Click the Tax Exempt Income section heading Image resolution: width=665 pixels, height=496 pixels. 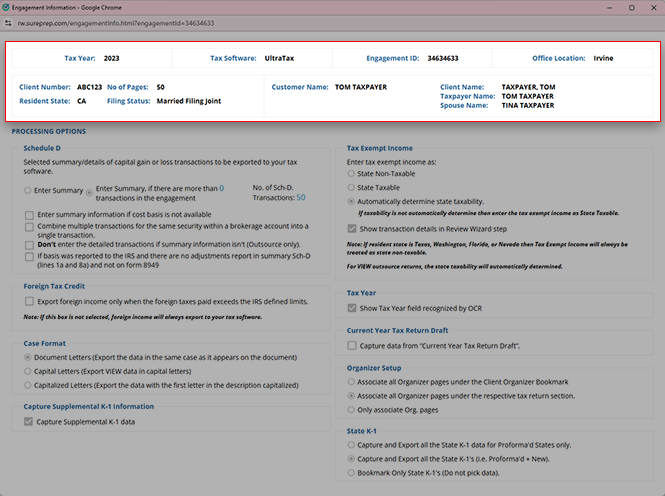click(380, 148)
